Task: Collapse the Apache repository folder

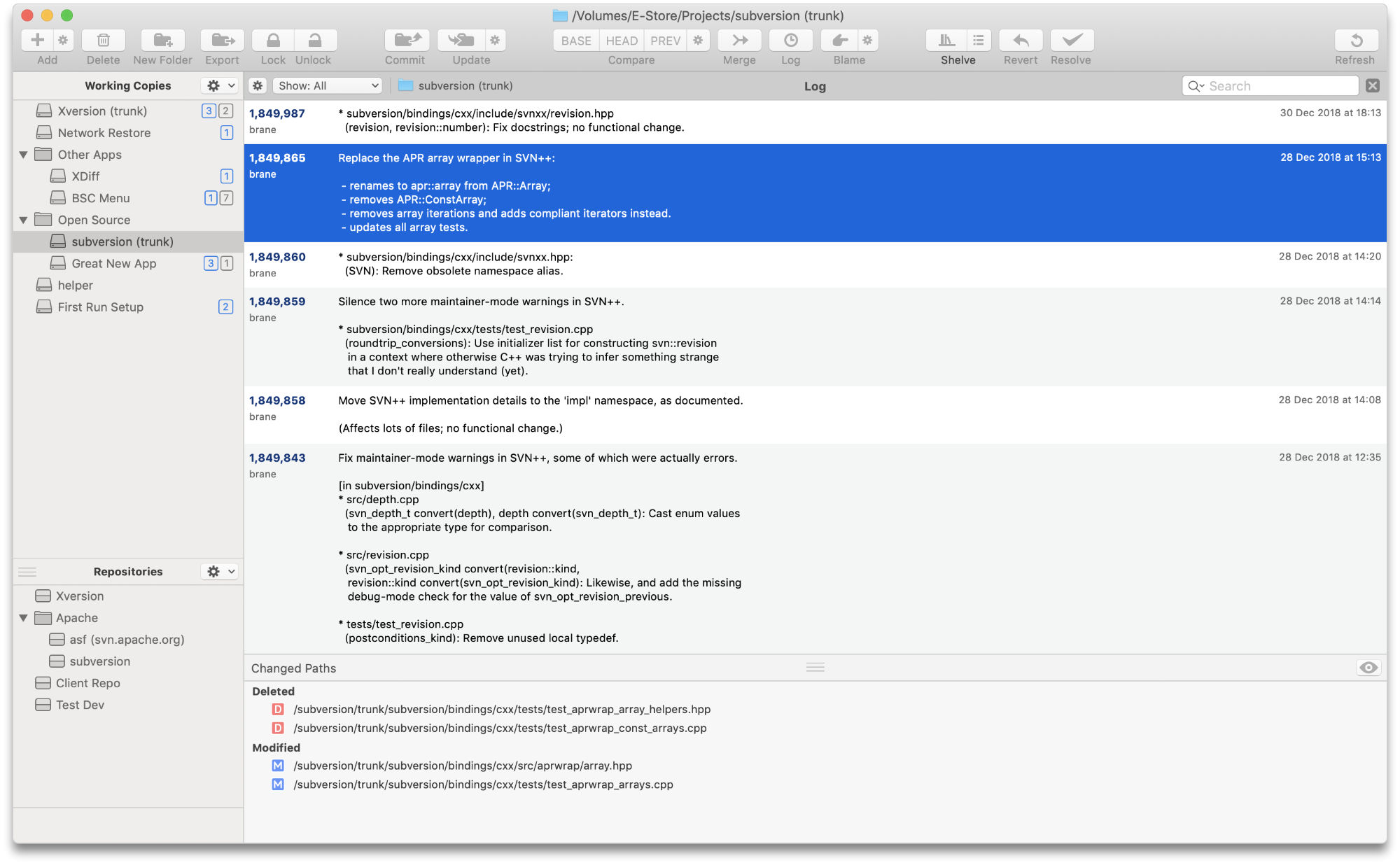Action: [23, 618]
